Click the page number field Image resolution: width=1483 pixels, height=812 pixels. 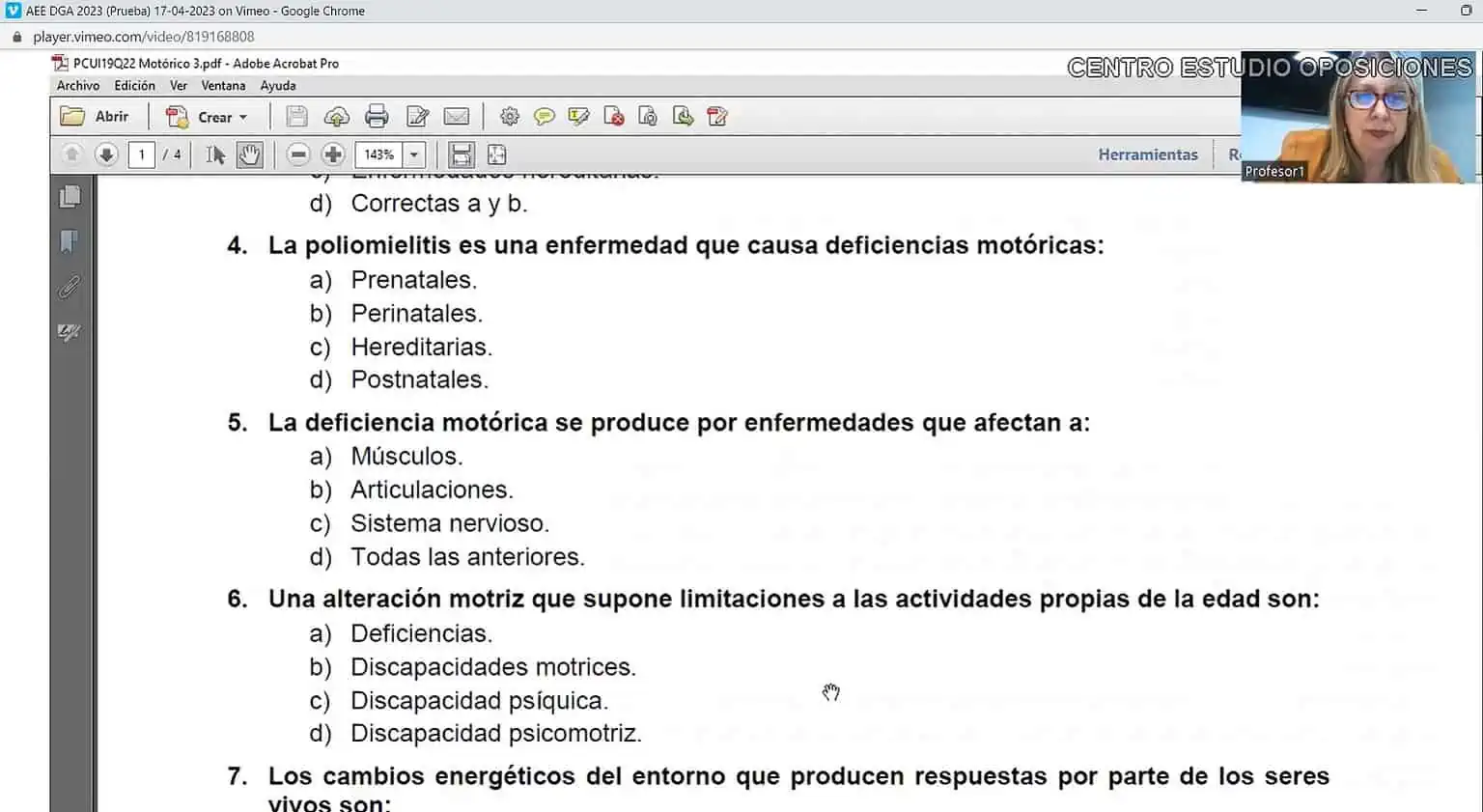(142, 154)
